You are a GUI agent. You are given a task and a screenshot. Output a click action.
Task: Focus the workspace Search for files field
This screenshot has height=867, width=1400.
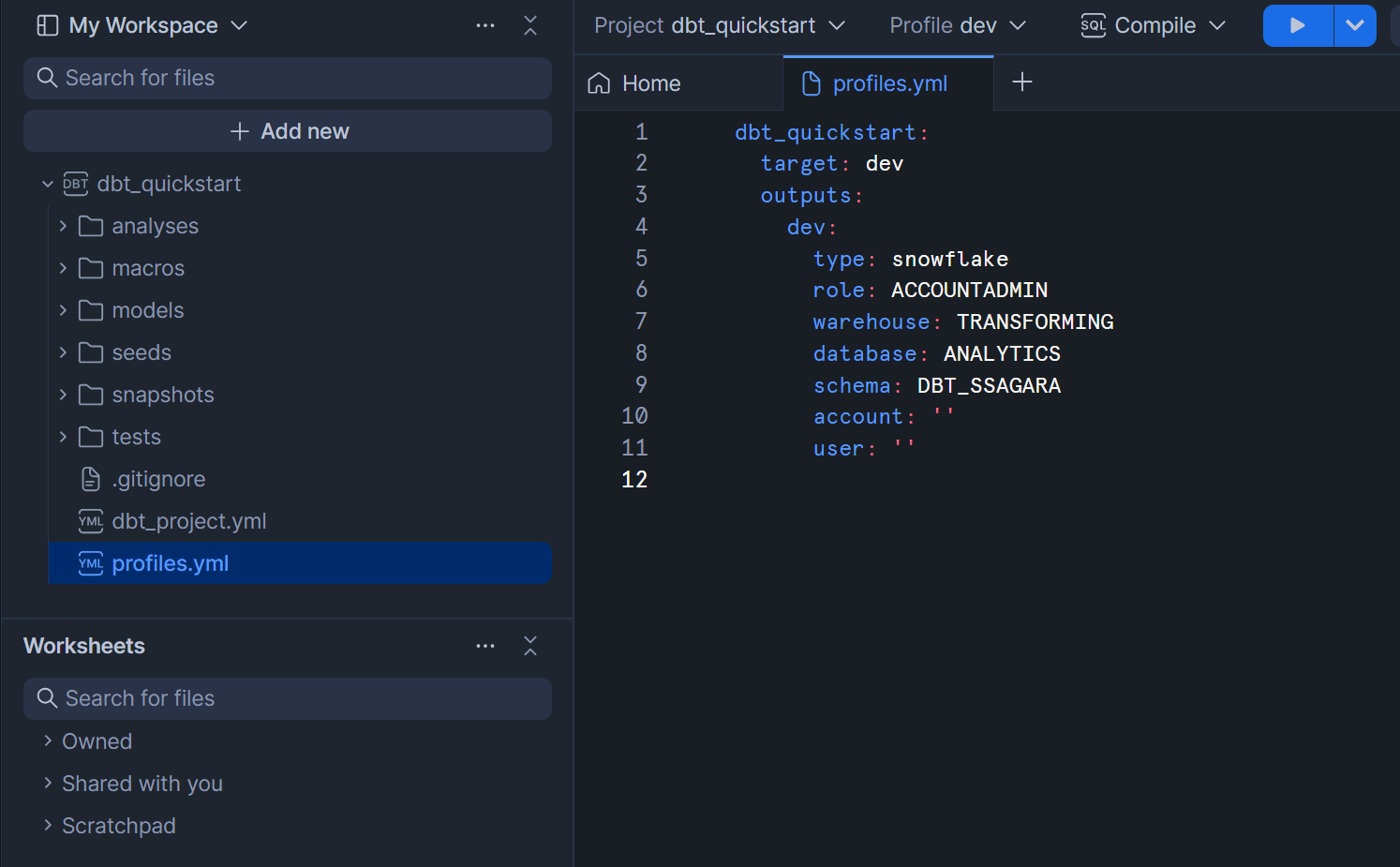288,78
